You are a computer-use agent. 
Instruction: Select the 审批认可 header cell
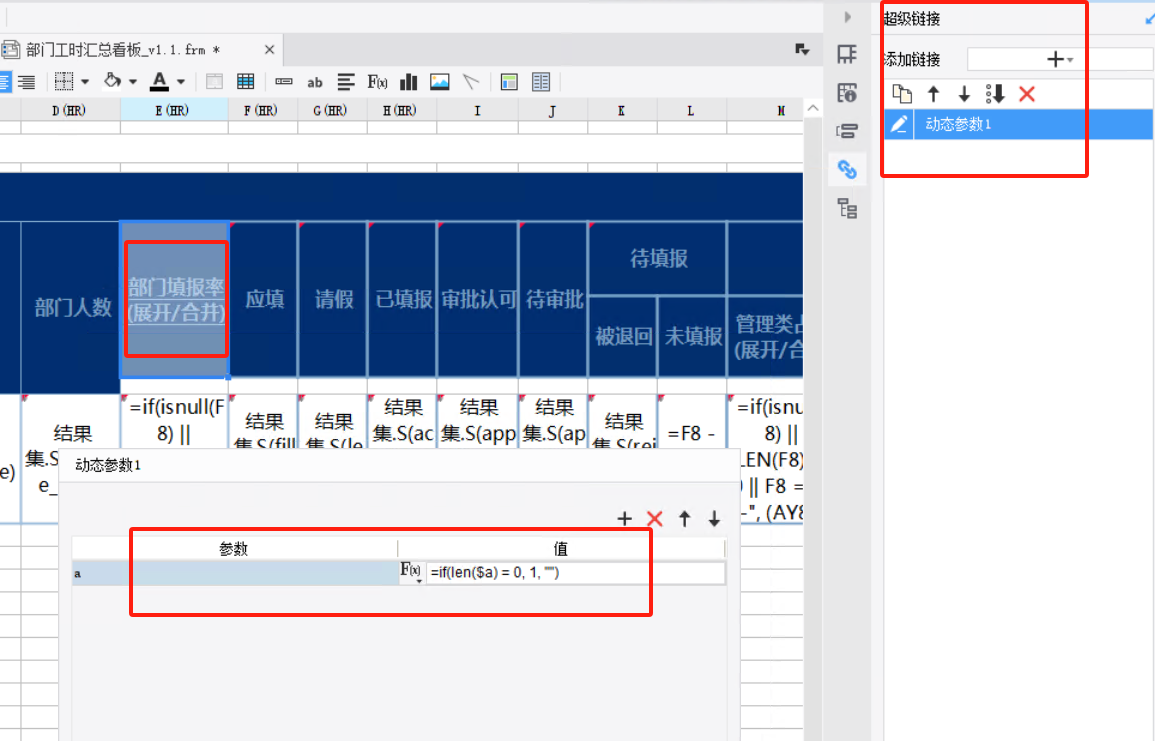point(477,300)
